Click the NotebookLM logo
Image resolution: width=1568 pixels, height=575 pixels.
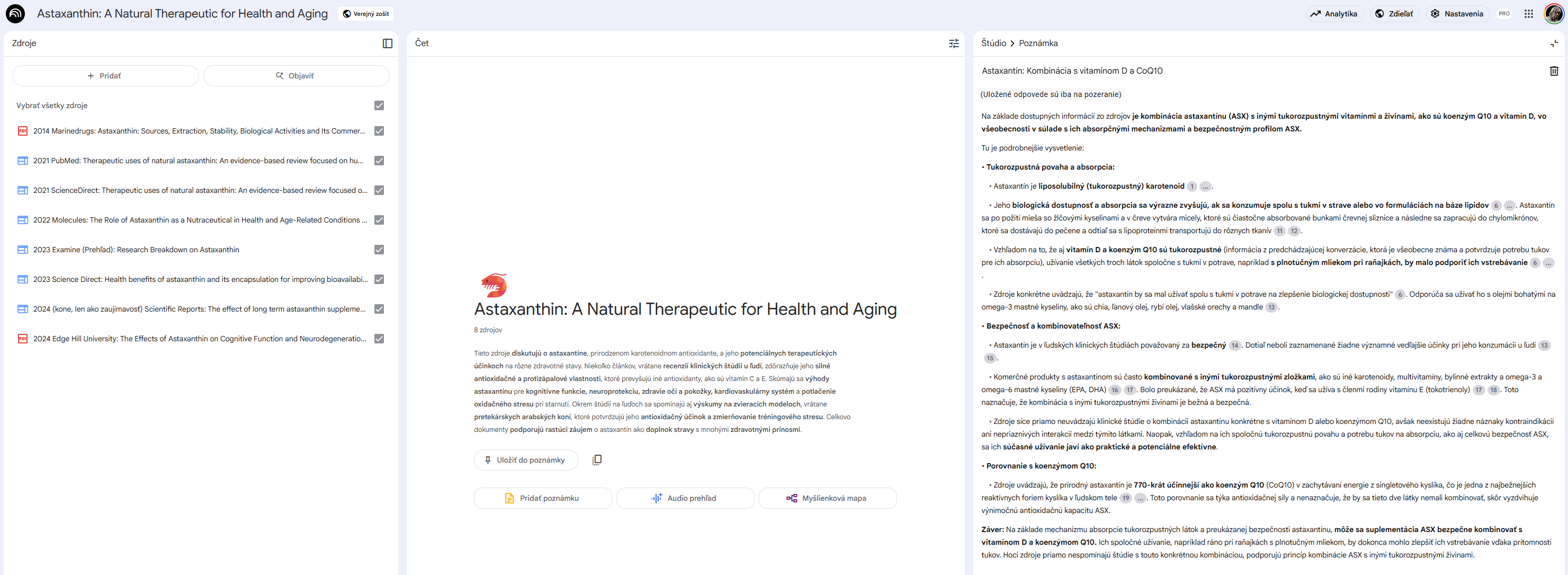click(x=15, y=13)
